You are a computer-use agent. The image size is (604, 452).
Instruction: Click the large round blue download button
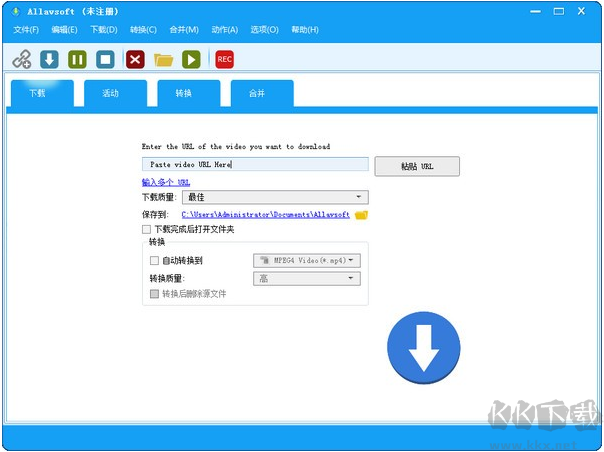coord(423,348)
